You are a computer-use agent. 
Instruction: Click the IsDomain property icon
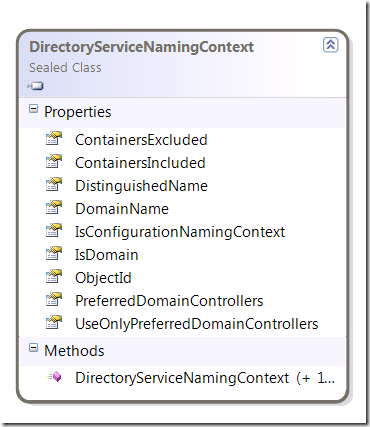point(54,253)
